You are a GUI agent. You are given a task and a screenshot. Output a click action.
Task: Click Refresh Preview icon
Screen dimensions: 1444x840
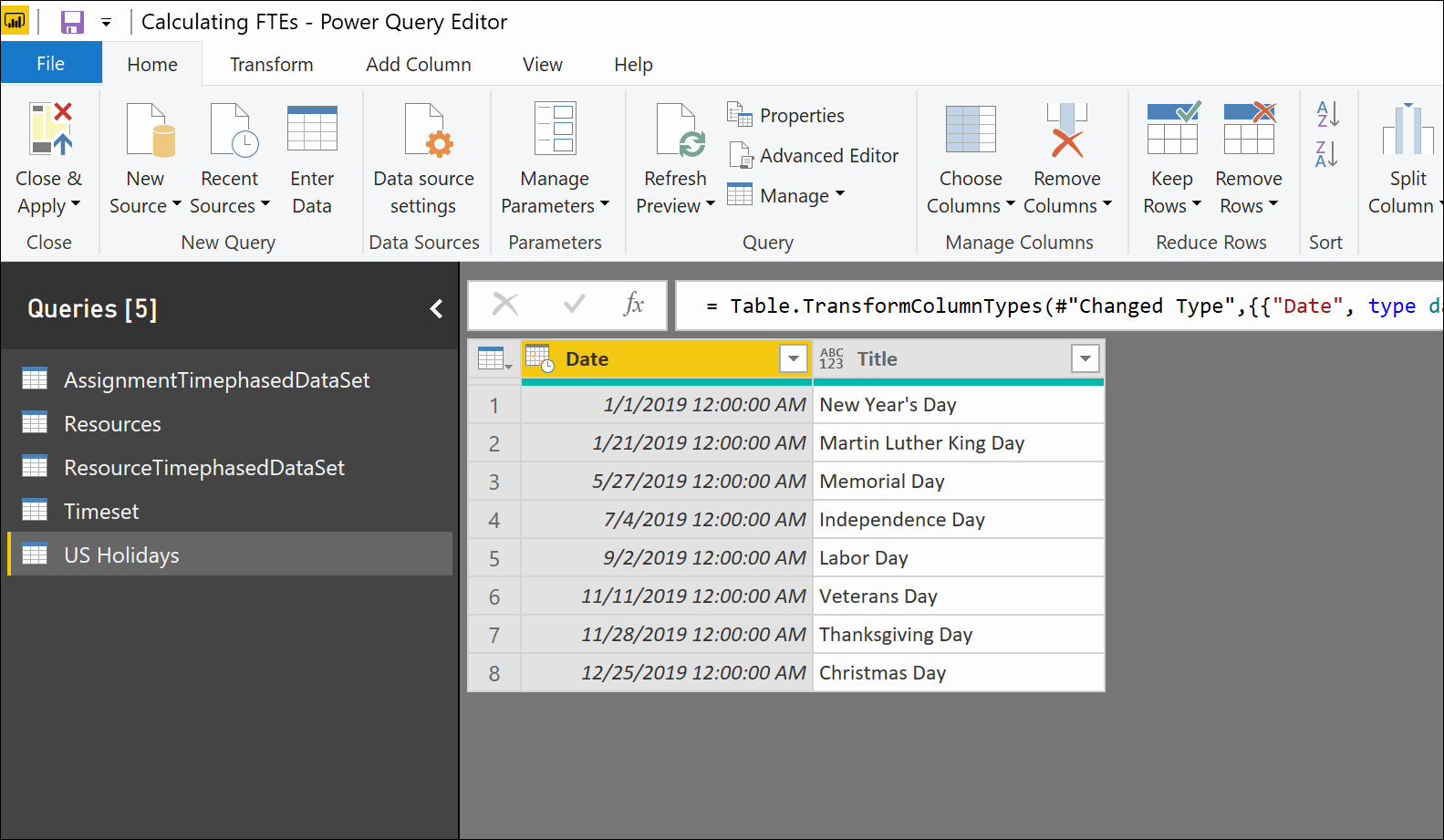681,130
